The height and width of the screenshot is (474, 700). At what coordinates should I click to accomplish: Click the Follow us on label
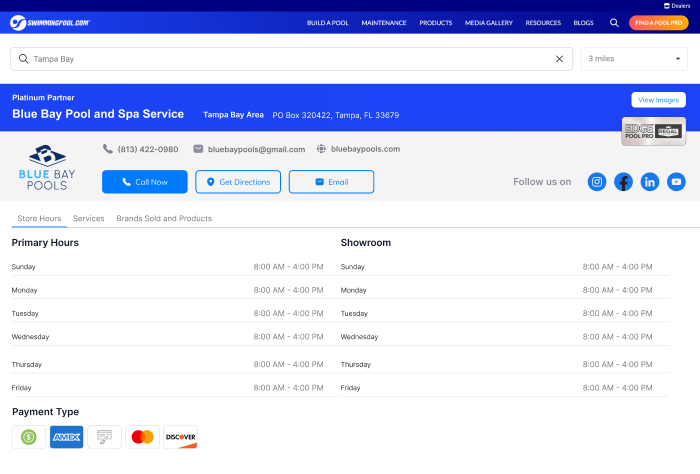[542, 182]
